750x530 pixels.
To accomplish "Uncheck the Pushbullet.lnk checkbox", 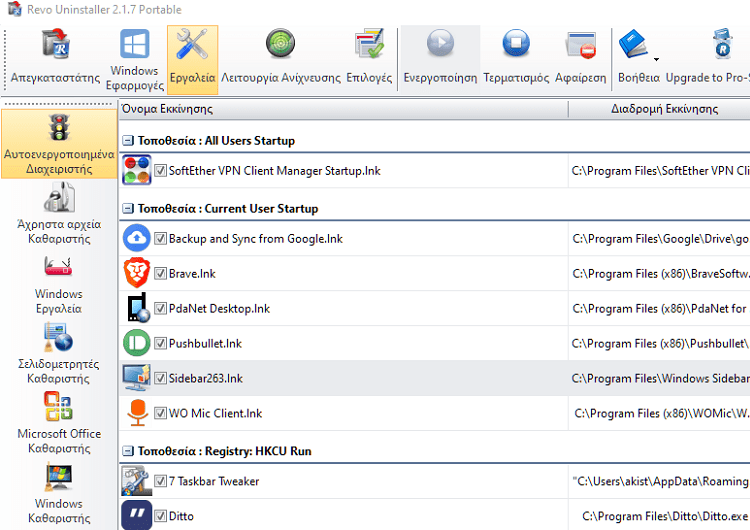I will pyautogui.click(x=160, y=343).
